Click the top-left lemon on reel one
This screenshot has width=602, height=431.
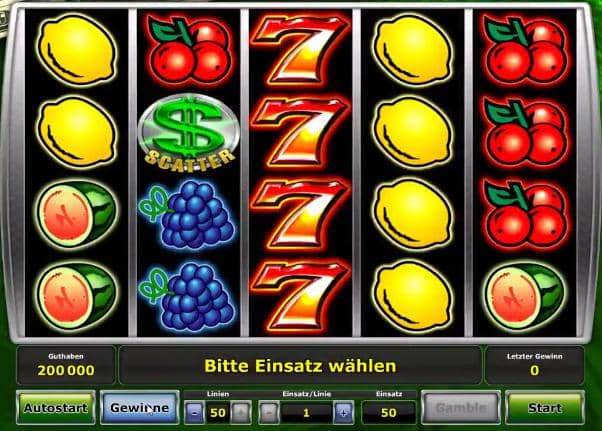point(76,50)
